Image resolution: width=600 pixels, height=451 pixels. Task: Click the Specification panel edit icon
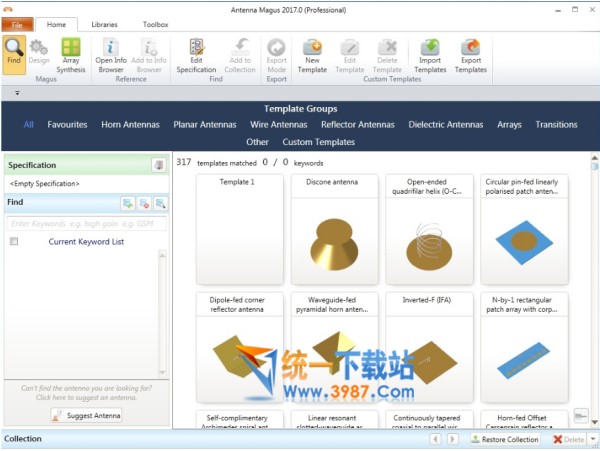(158, 165)
